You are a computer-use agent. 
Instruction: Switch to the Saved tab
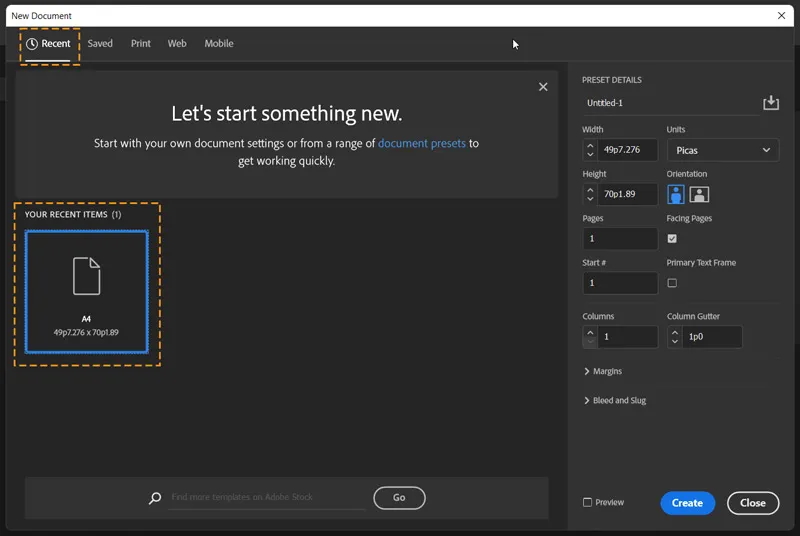(100, 44)
